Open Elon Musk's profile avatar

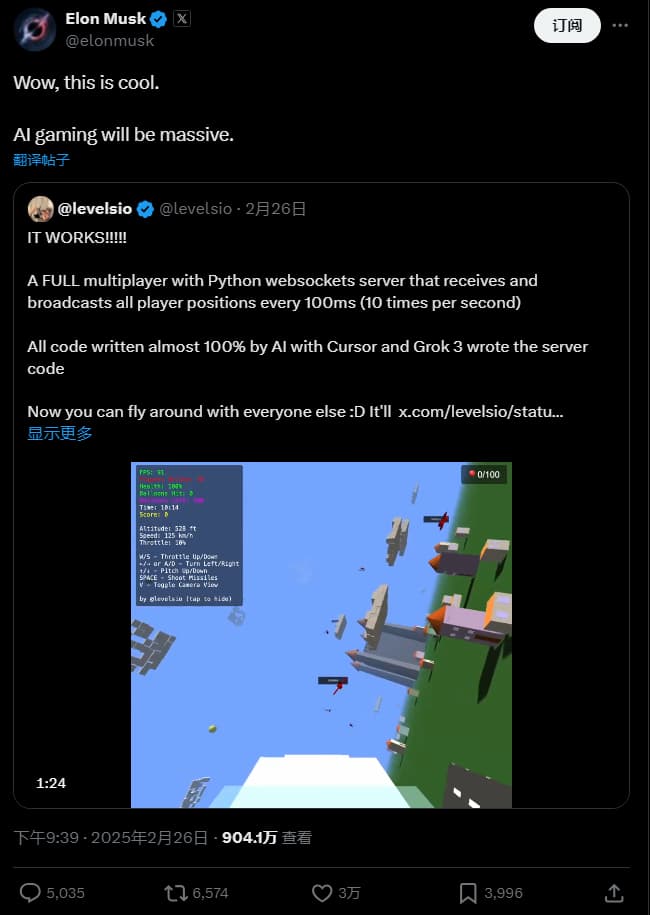[x=35, y=30]
